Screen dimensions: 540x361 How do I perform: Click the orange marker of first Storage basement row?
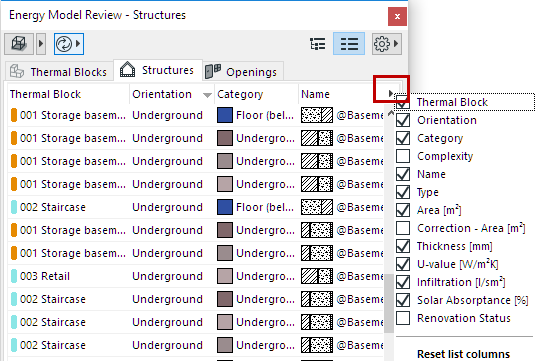(x=14, y=115)
